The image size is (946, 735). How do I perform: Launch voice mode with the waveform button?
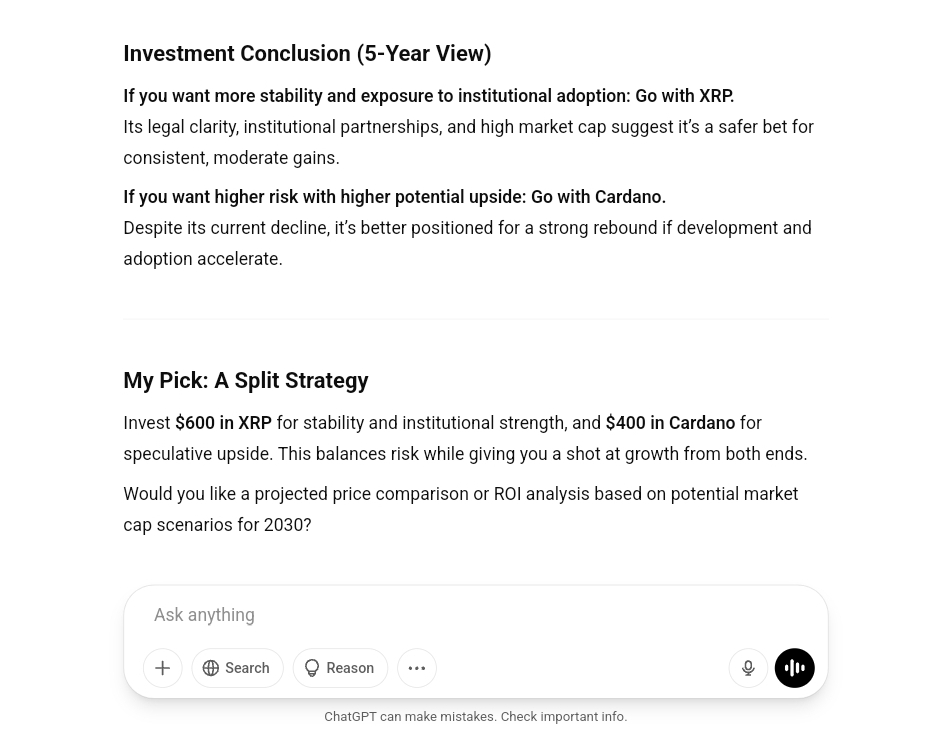pyautogui.click(x=795, y=668)
